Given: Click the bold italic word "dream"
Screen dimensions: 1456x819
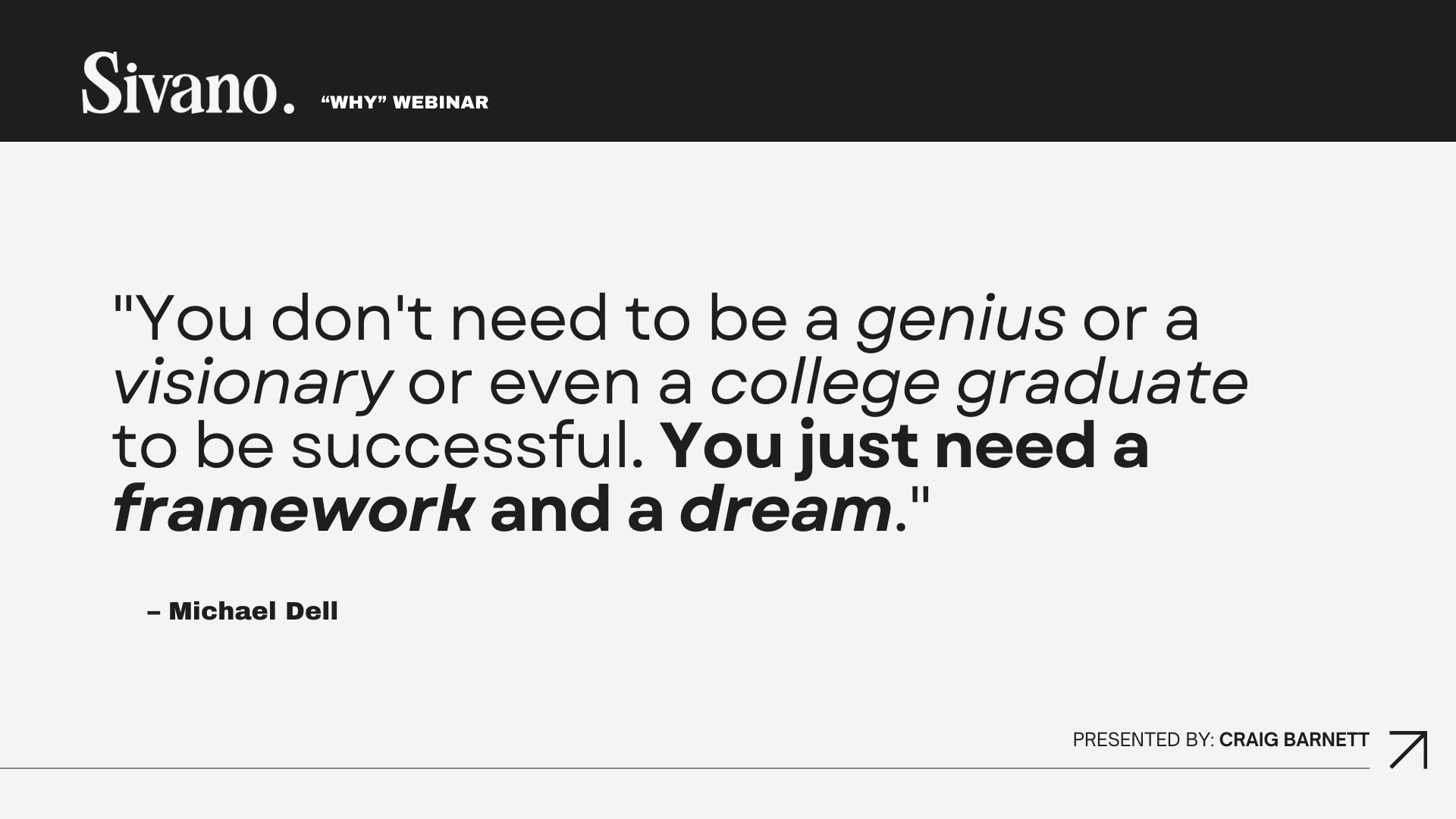Looking at the screenshot, I should pos(786,510).
